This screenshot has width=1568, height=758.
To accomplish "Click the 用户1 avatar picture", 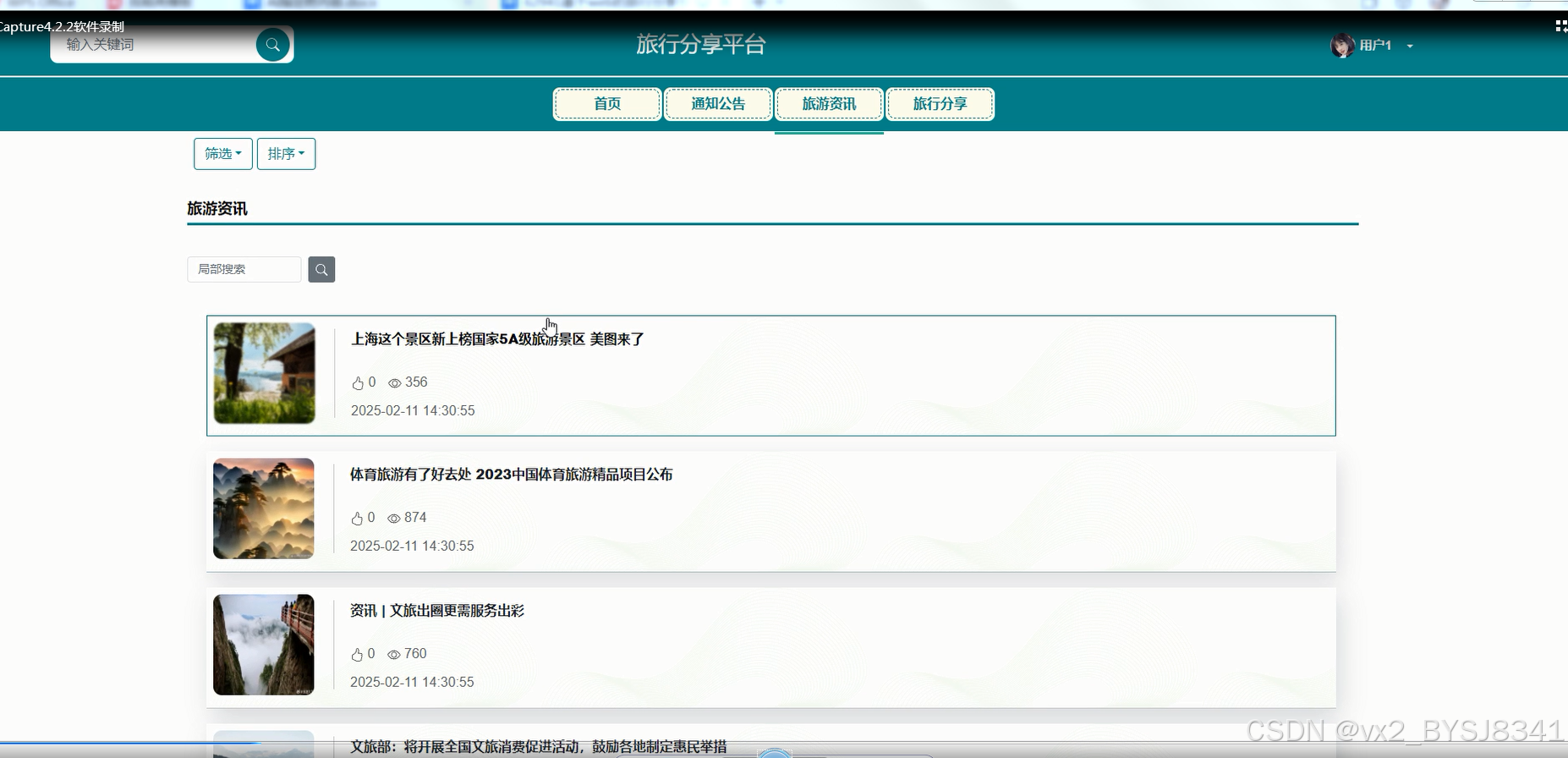I will tap(1342, 46).
